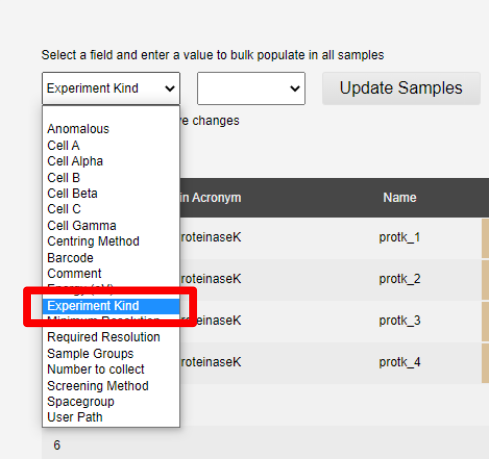The height and width of the screenshot is (459, 489).
Task: Select Cell C option
Action: (x=111, y=209)
